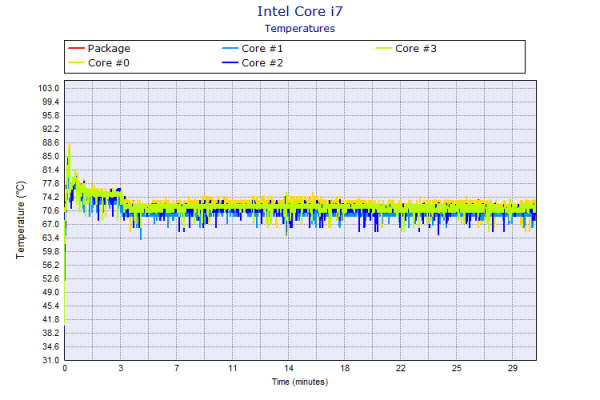The width and height of the screenshot is (600, 400).
Task: Click the 3 minute x-axis tick label
Action: 121,368
